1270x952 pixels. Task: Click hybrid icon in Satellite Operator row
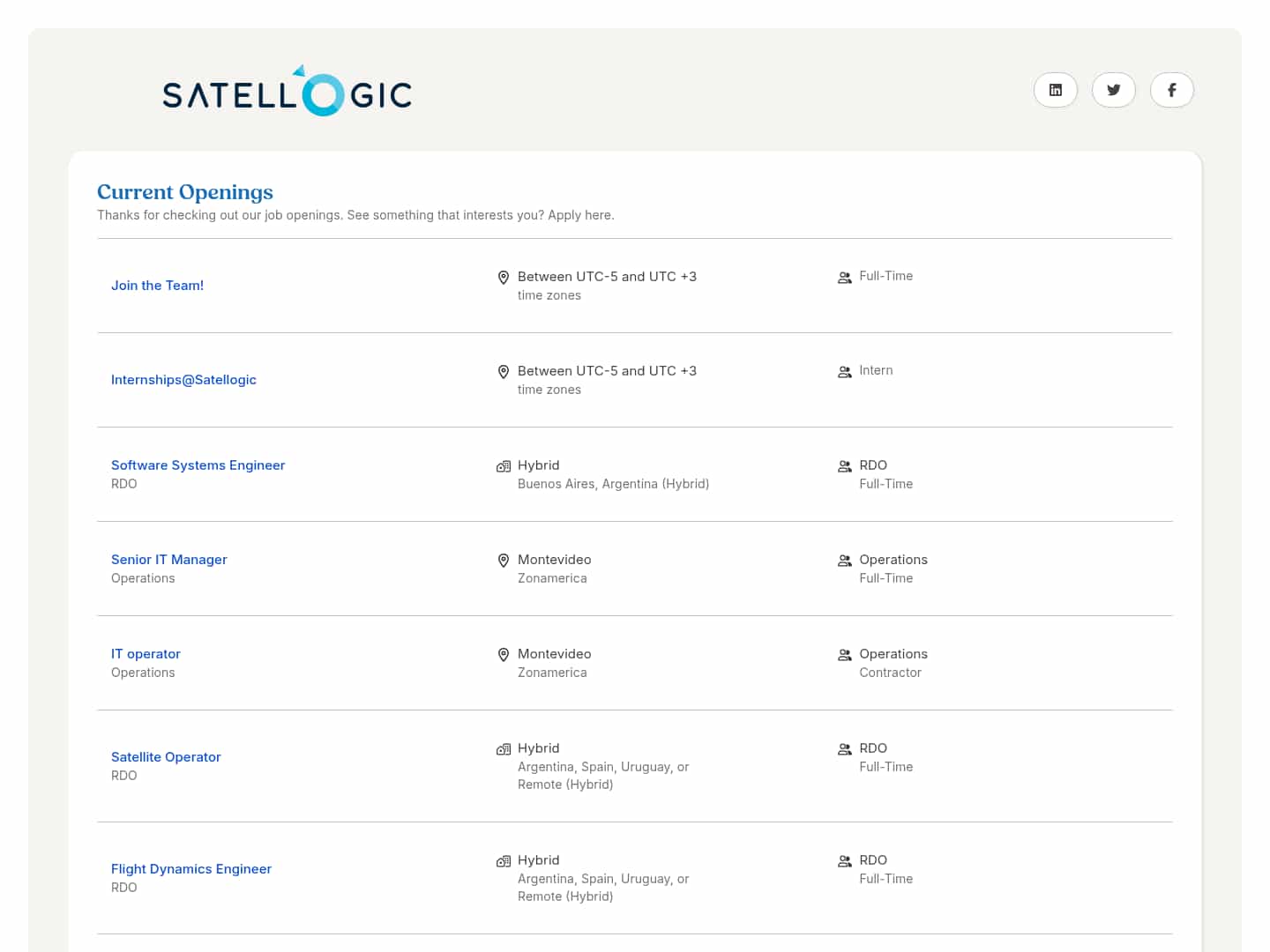tap(504, 749)
